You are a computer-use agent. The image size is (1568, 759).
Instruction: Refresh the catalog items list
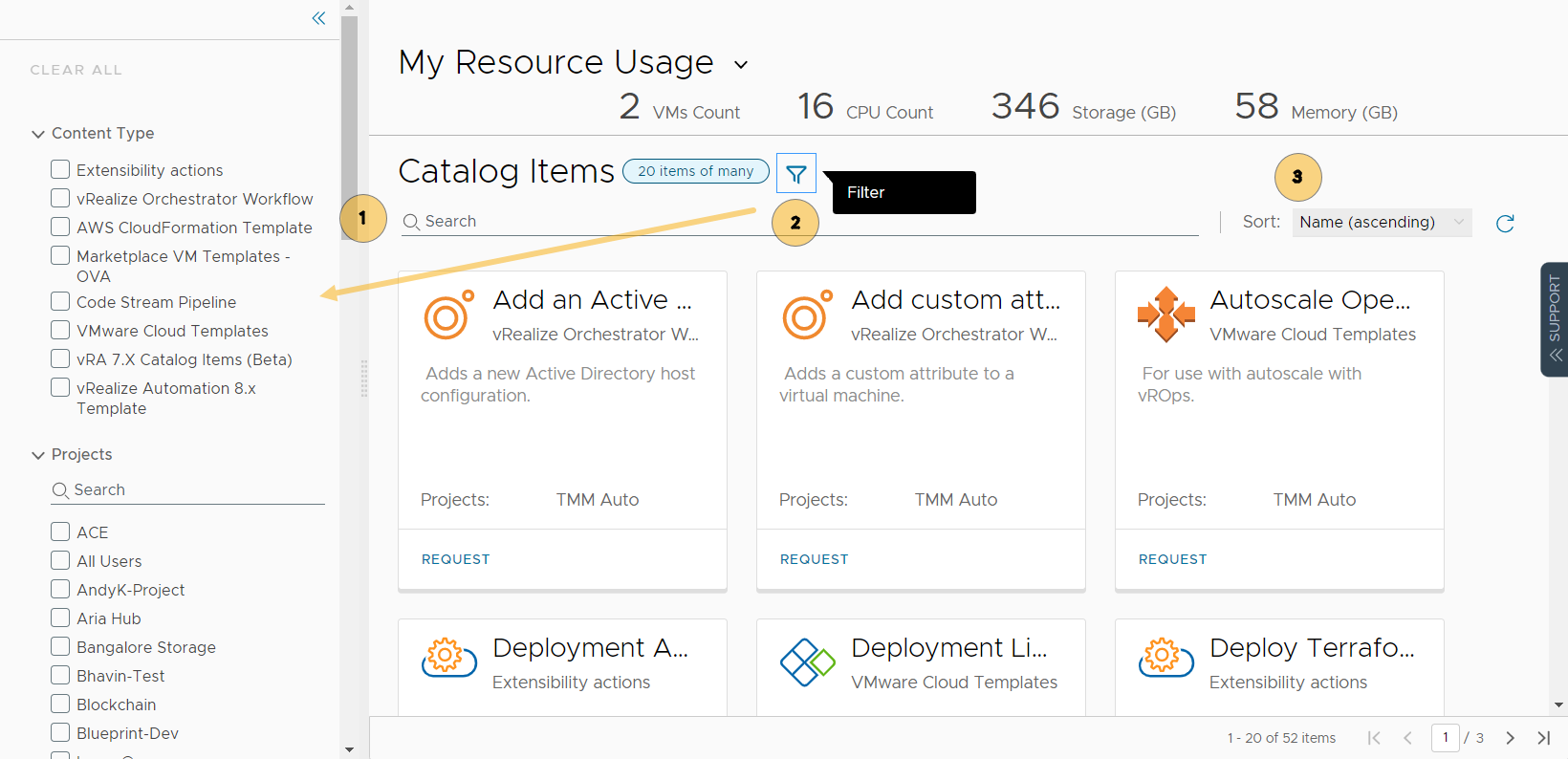pyautogui.click(x=1505, y=223)
